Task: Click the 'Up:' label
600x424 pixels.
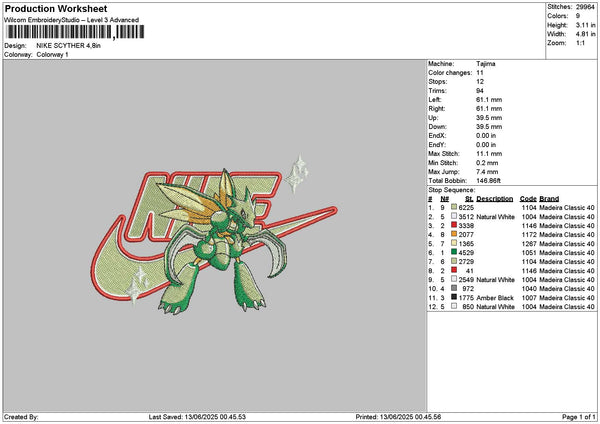Action: click(433, 118)
